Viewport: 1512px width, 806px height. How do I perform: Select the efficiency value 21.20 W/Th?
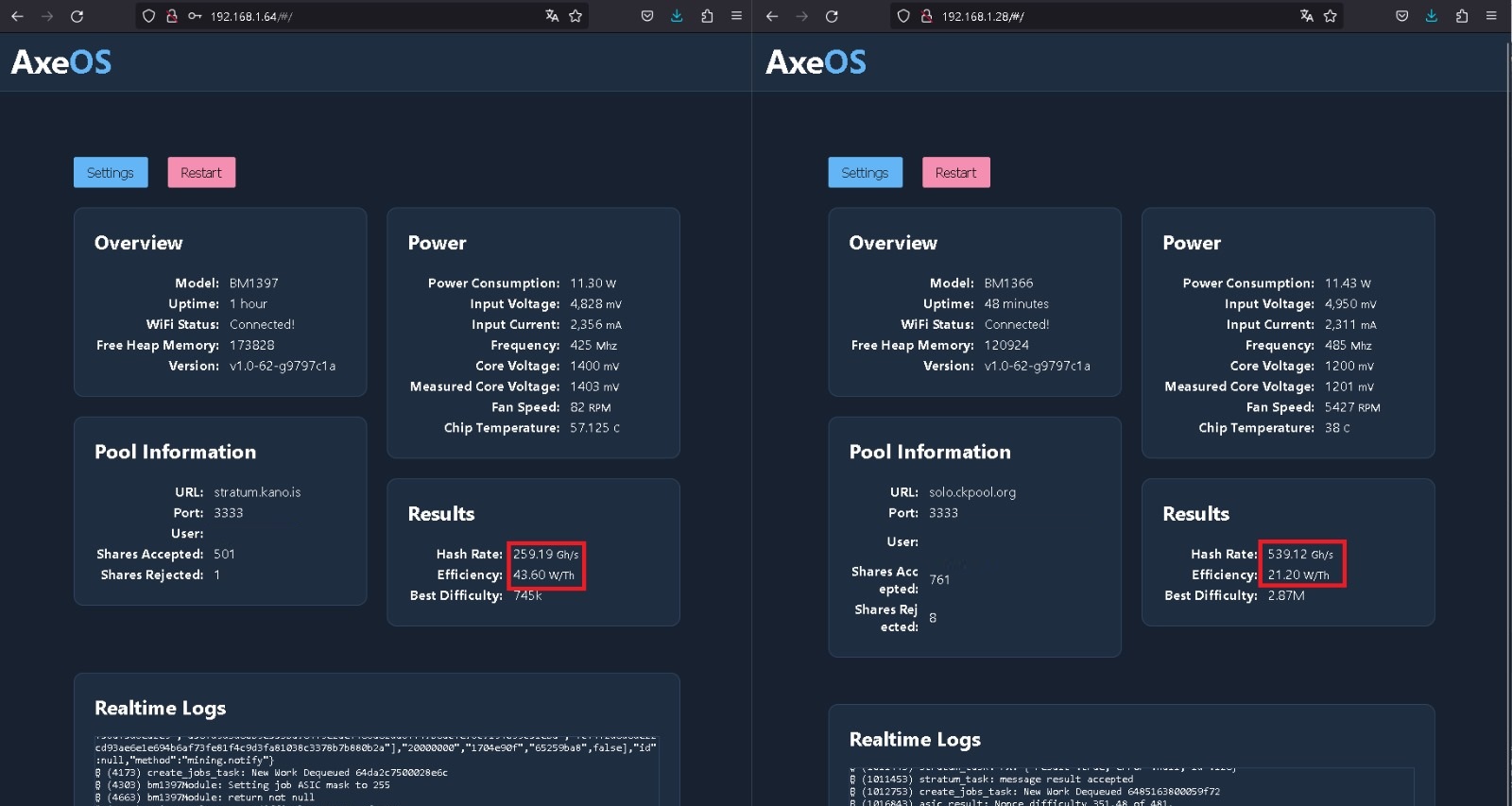(x=1298, y=574)
